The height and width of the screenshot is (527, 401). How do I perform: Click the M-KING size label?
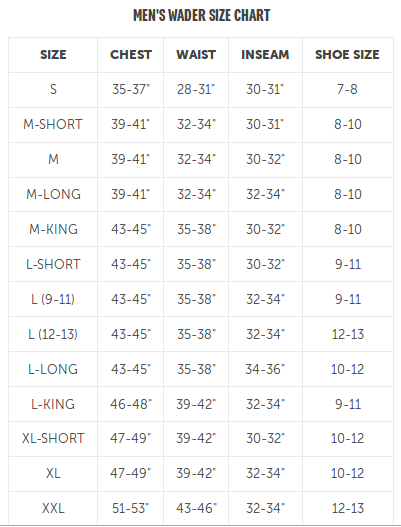point(53,229)
